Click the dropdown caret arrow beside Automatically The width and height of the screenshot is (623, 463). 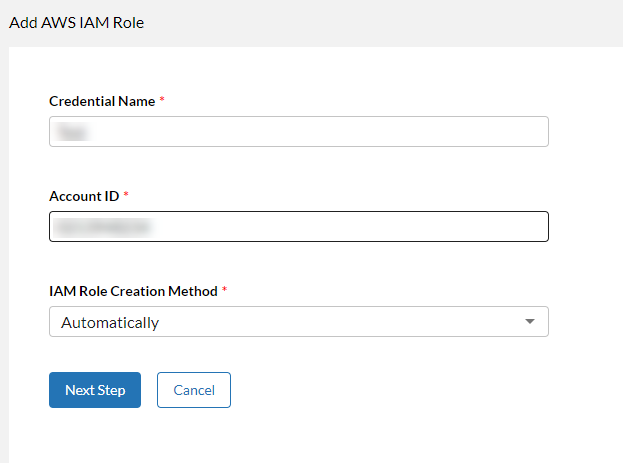pos(530,322)
